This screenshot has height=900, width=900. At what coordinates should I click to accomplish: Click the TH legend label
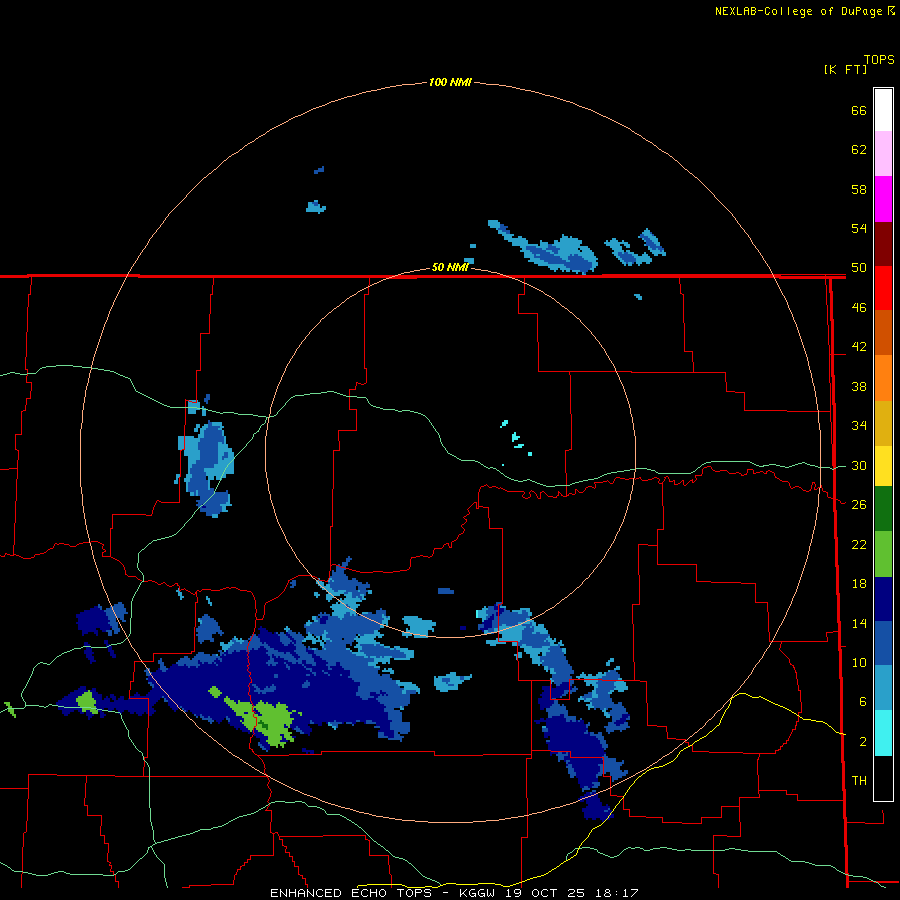(x=859, y=780)
